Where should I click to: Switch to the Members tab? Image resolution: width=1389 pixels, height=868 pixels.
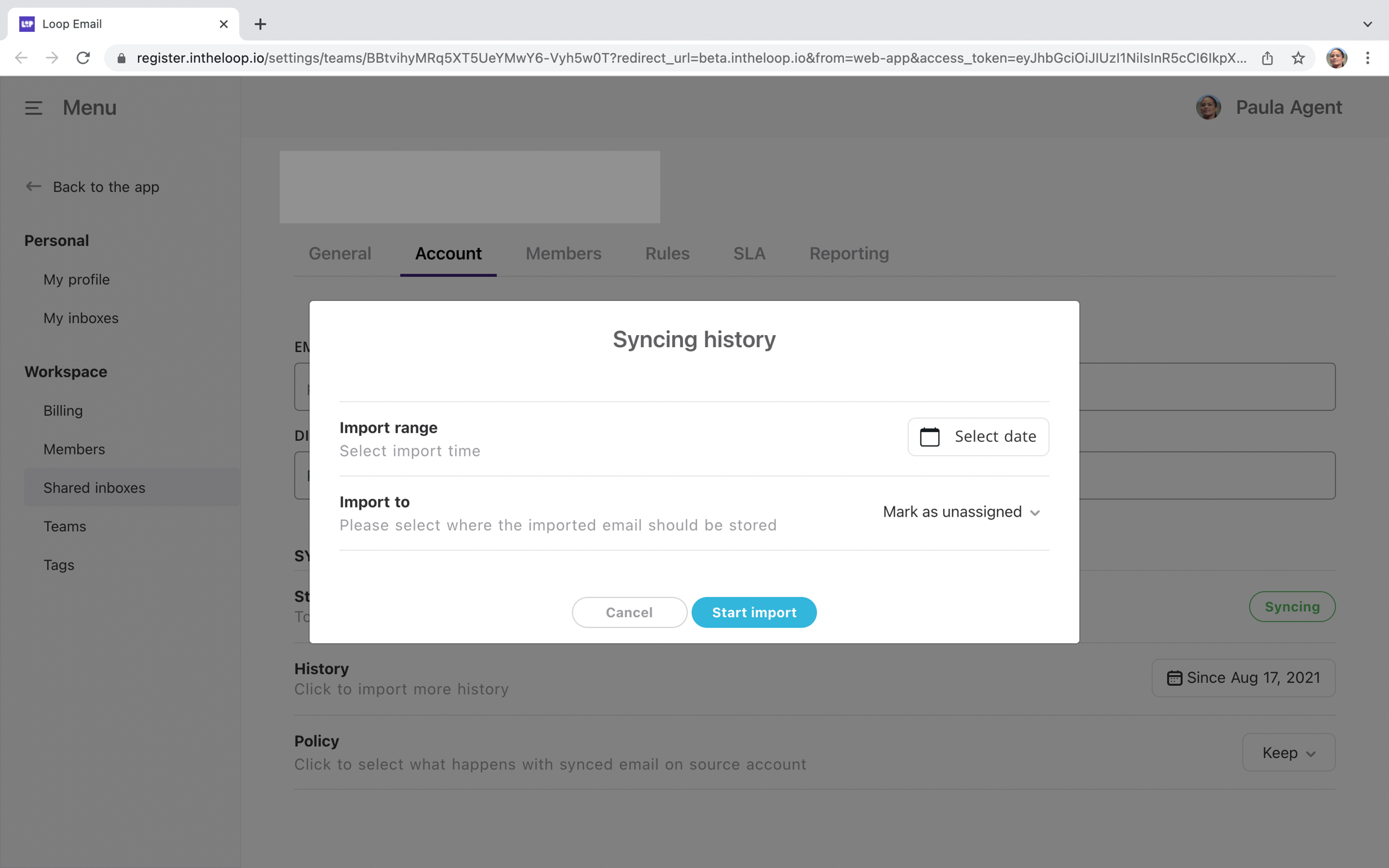[x=563, y=254]
